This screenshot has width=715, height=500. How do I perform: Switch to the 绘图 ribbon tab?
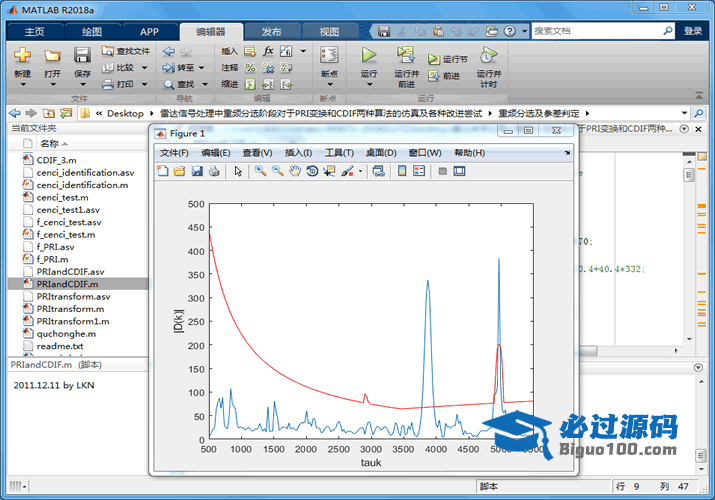tap(91, 31)
